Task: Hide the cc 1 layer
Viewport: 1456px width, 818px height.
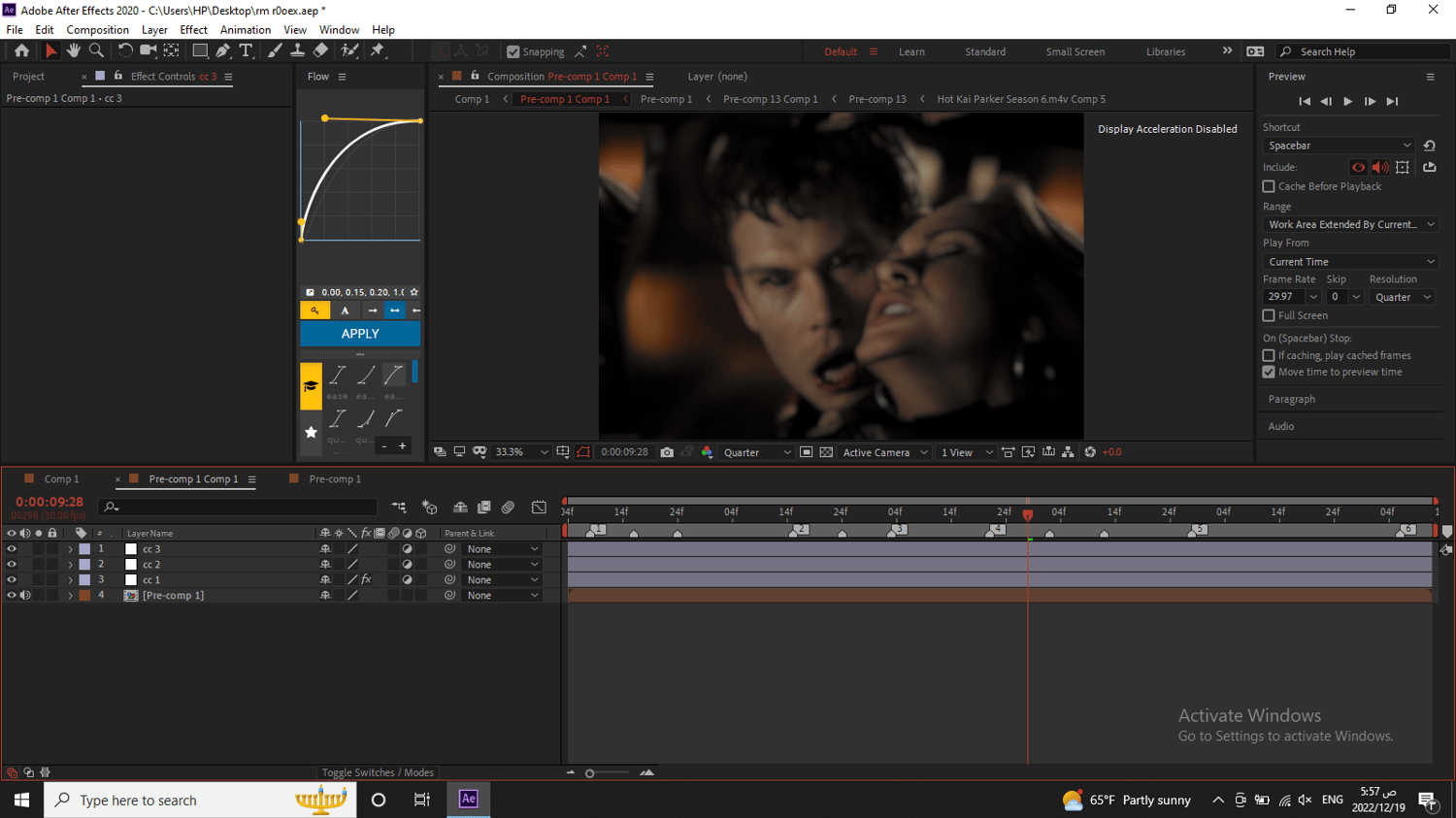Action: click(12, 580)
